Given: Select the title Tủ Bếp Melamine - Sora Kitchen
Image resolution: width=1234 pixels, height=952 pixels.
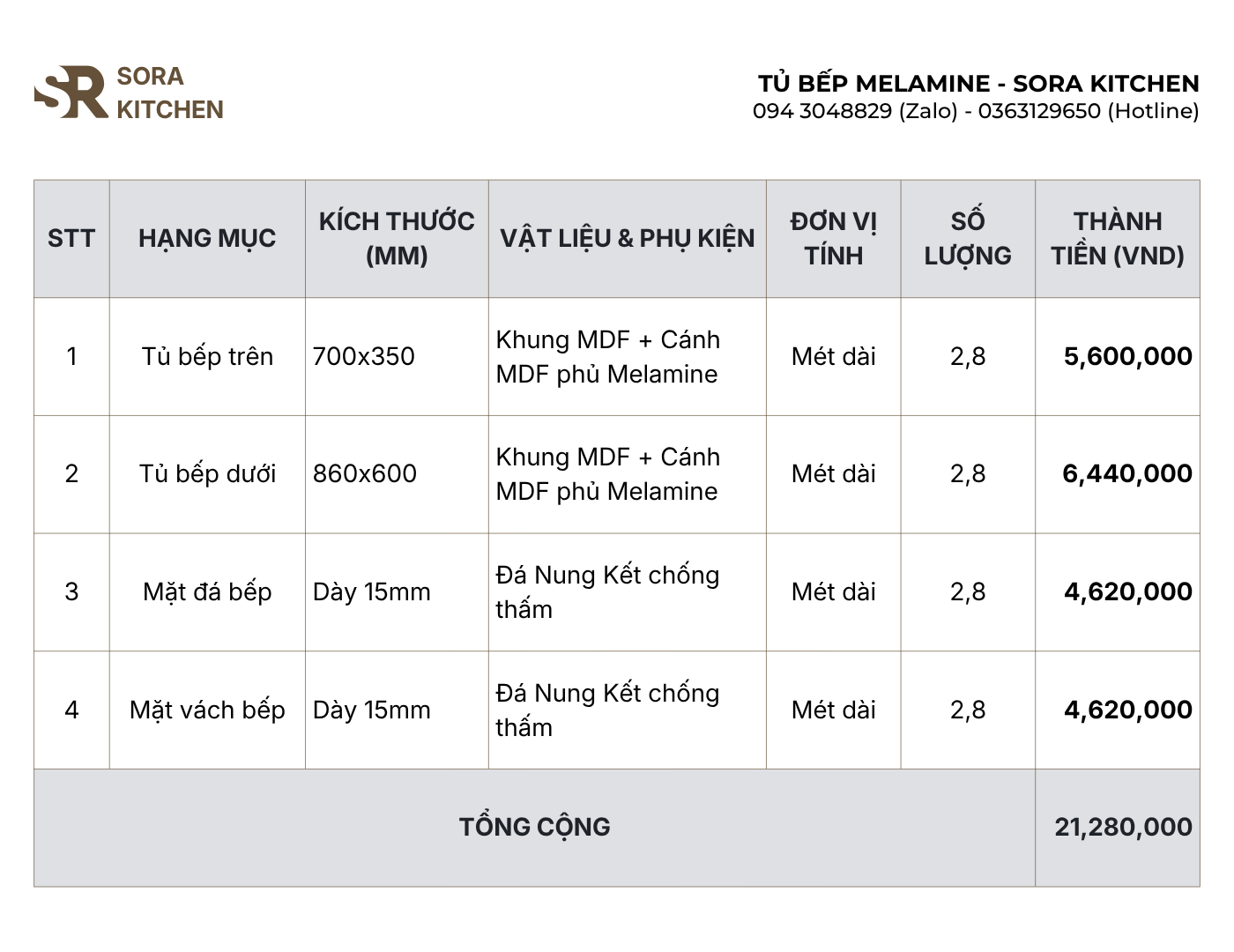Looking at the screenshot, I should tap(978, 84).
